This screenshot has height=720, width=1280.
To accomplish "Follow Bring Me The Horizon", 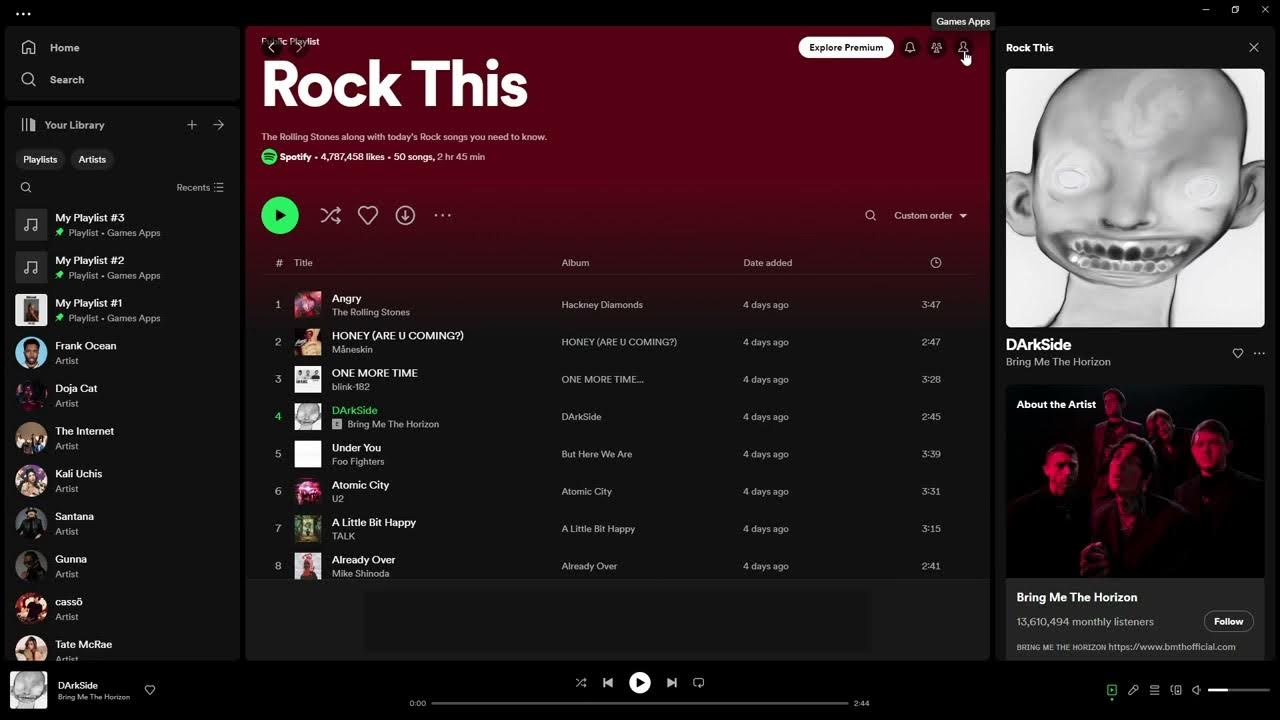I will (x=1229, y=621).
